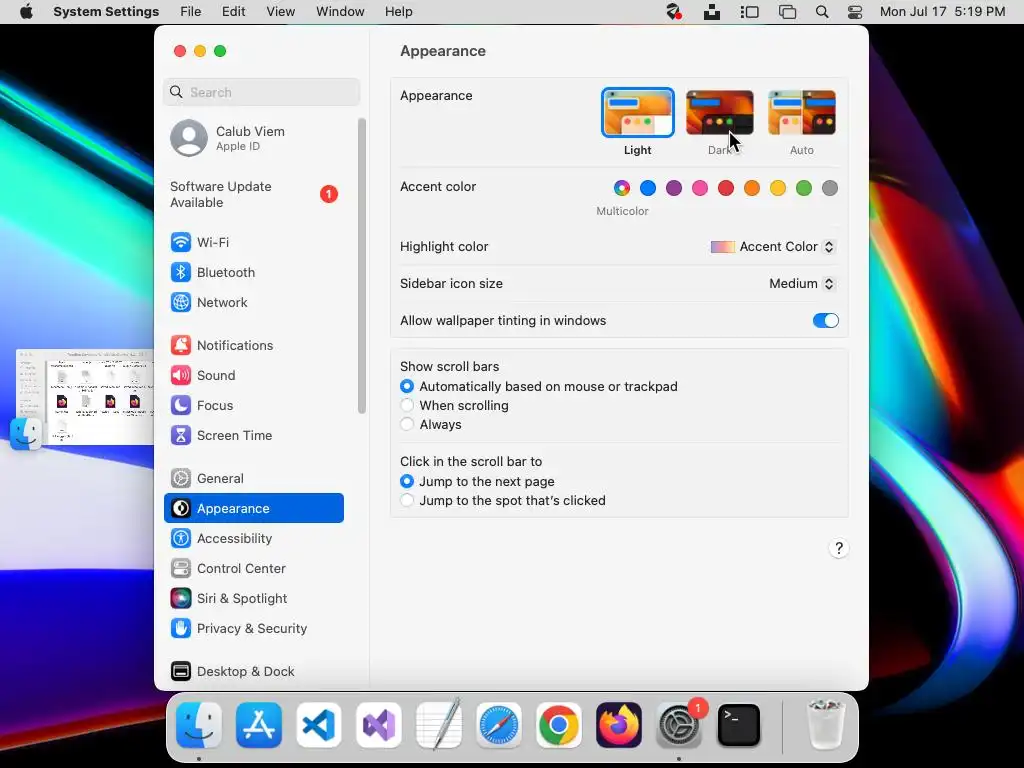Viewport: 1024px width, 768px height.
Task: Click the help question mark button
Action: pyautogui.click(x=839, y=548)
